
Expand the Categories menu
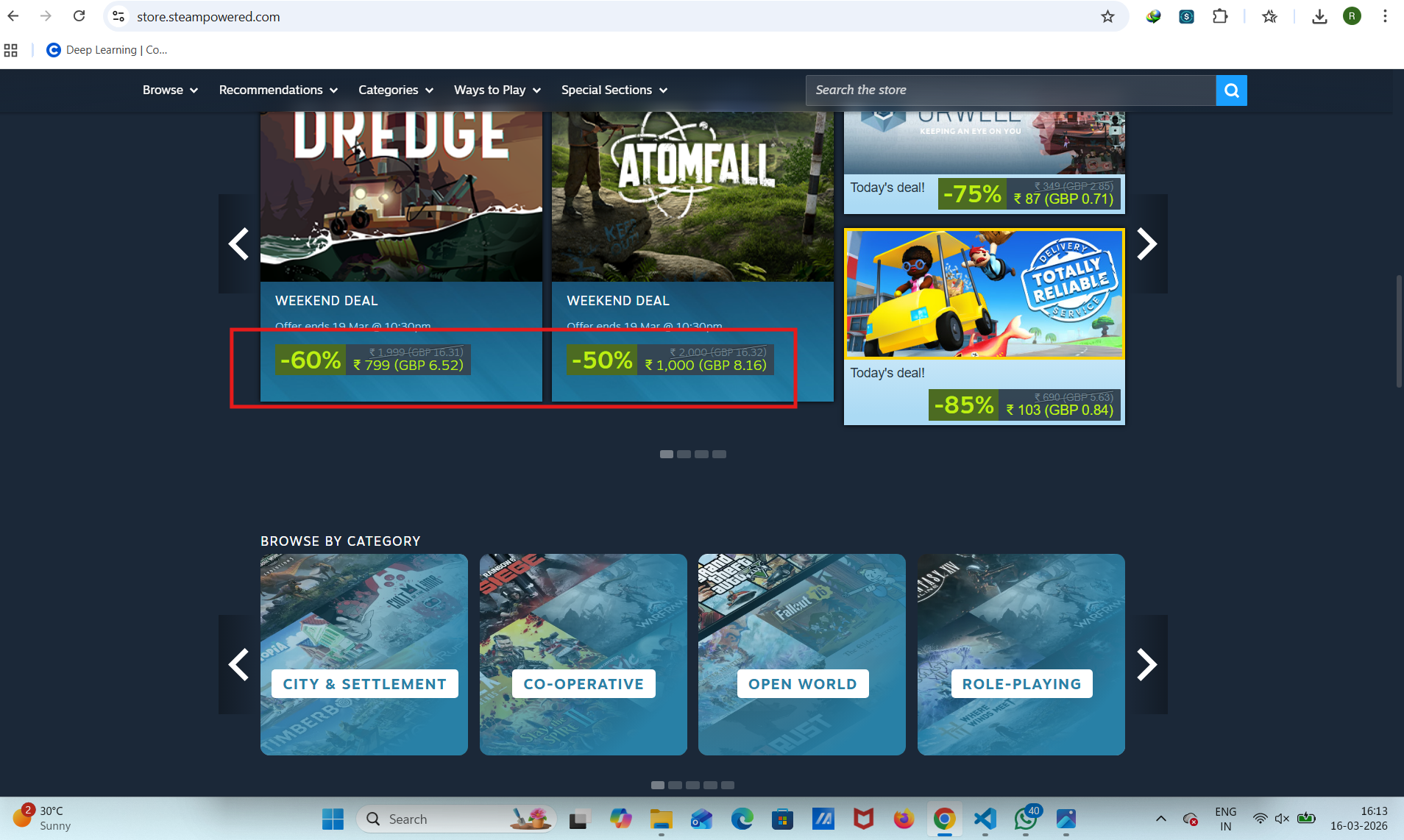pyautogui.click(x=396, y=90)
